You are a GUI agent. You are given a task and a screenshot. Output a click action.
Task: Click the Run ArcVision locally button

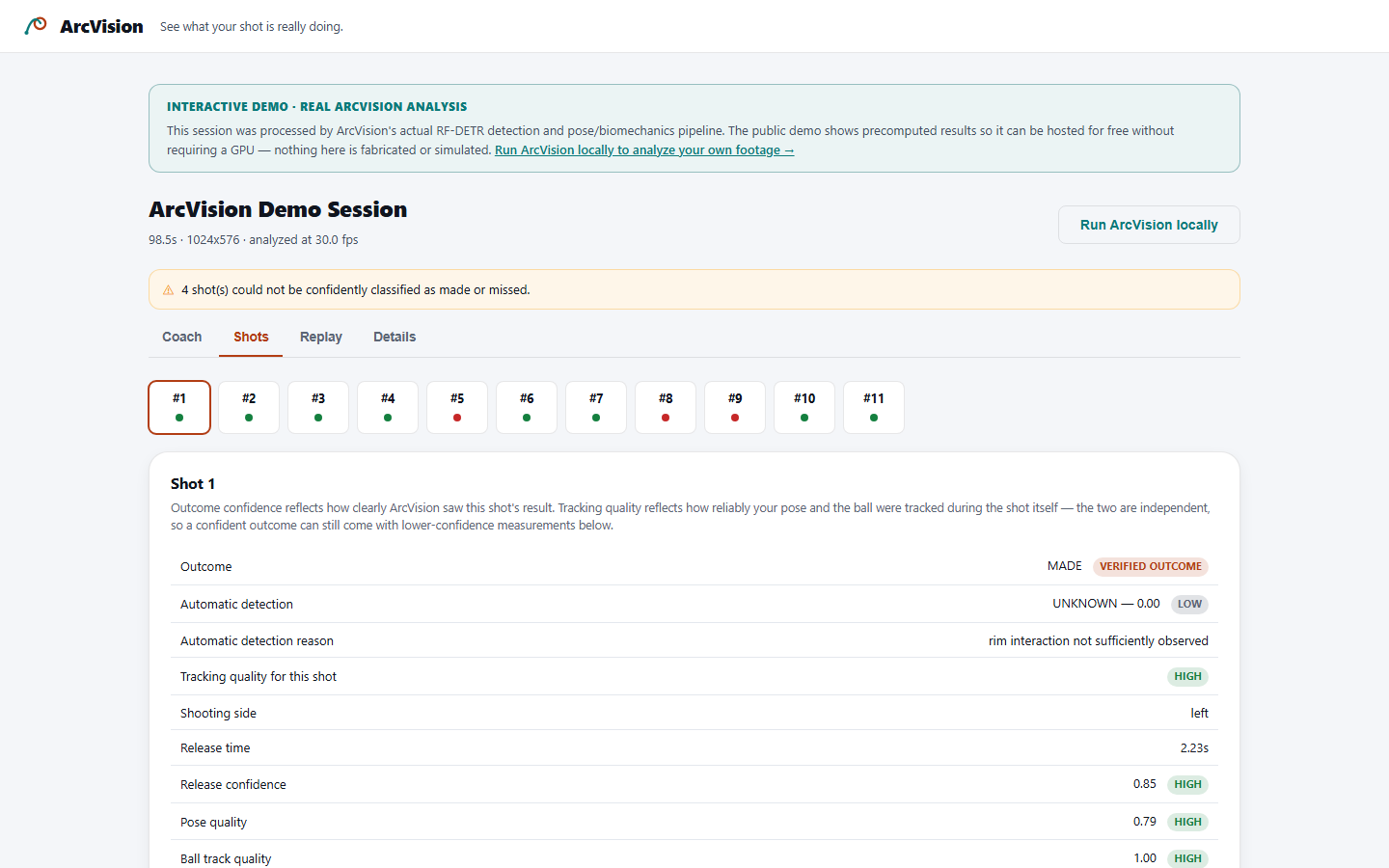pos(1149,225)
